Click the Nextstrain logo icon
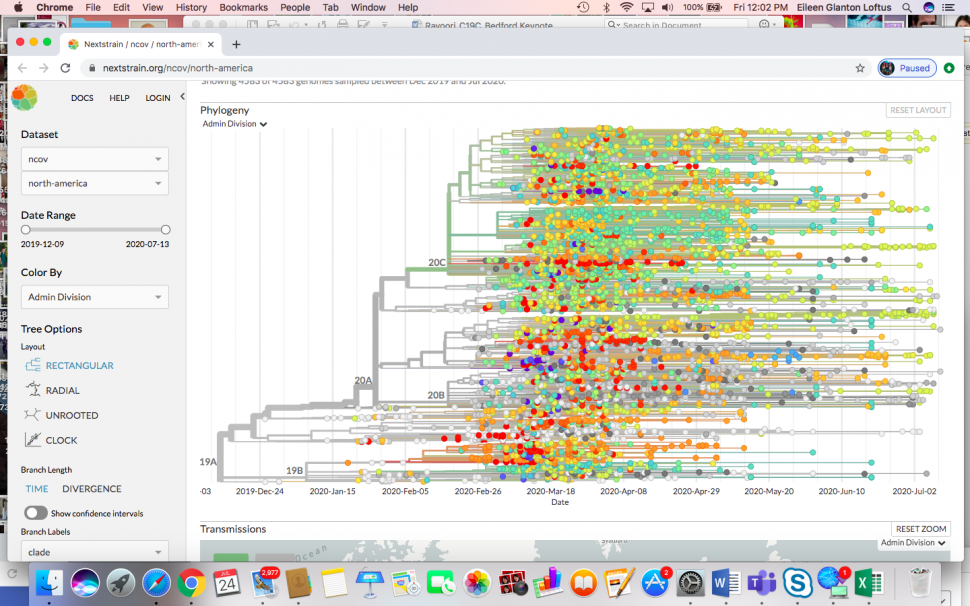 (x=24, y=97)
